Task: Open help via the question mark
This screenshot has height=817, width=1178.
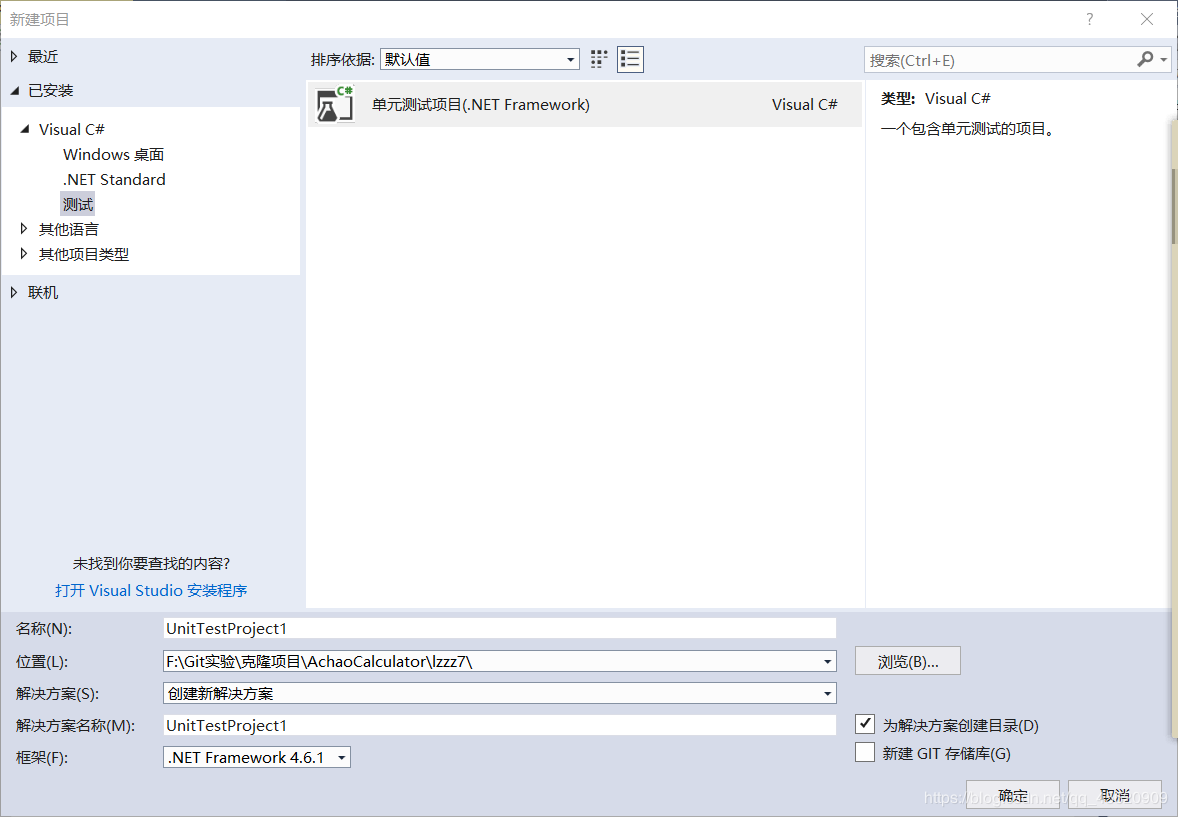Action: click(1089, 19)
